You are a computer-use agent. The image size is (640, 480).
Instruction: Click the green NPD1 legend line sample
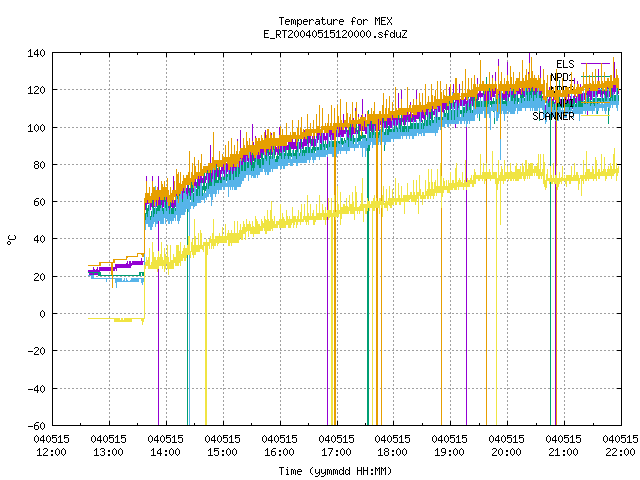[596, 77]
